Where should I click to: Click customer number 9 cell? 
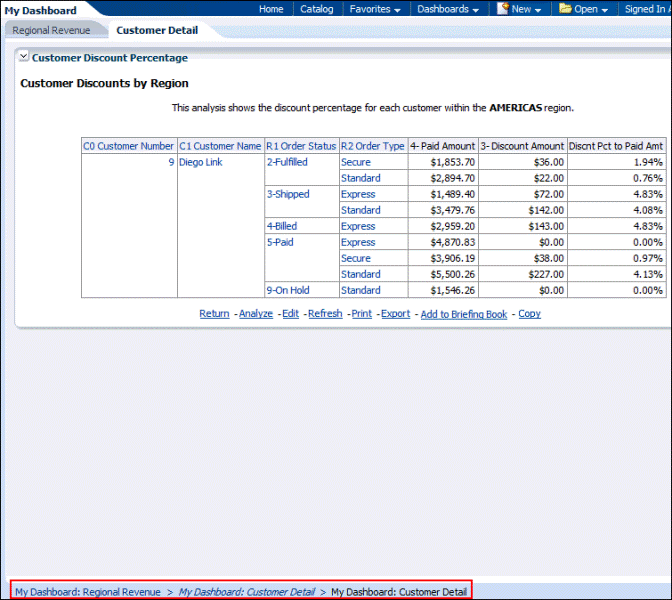(171, 162)
